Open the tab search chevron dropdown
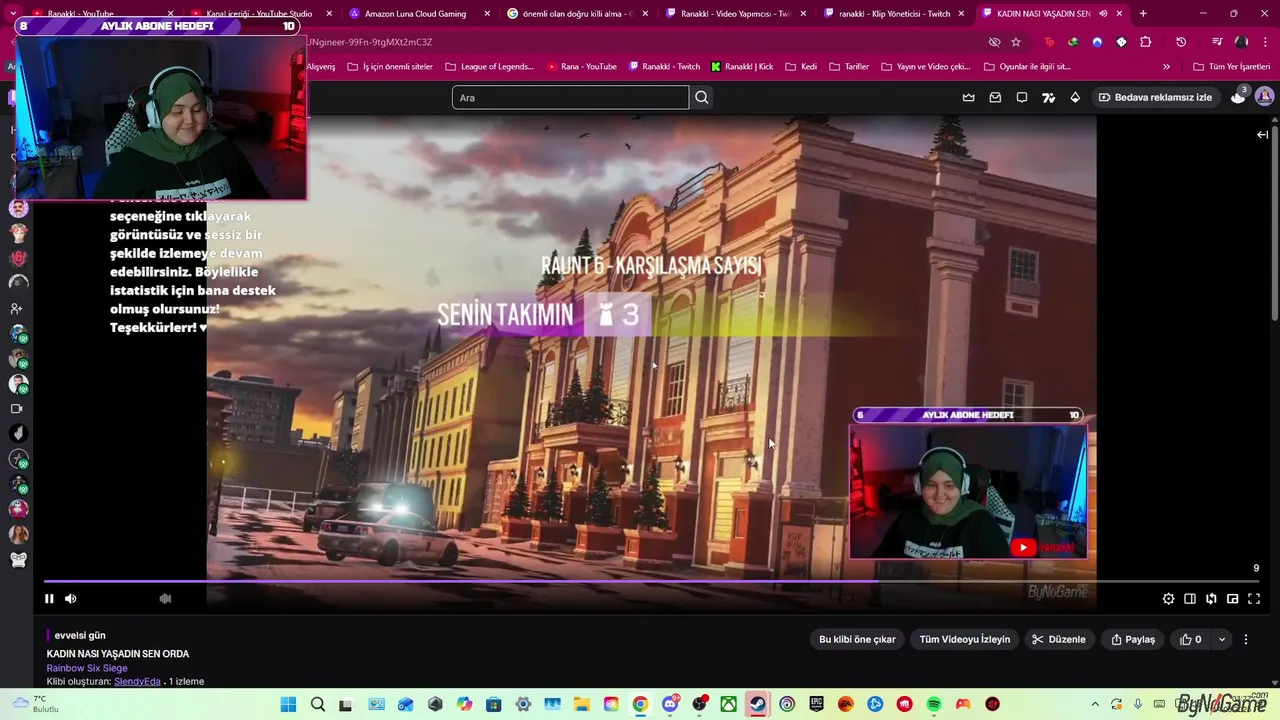The height and width of the screenshot is (720, 1280). [x=13, y=14]
